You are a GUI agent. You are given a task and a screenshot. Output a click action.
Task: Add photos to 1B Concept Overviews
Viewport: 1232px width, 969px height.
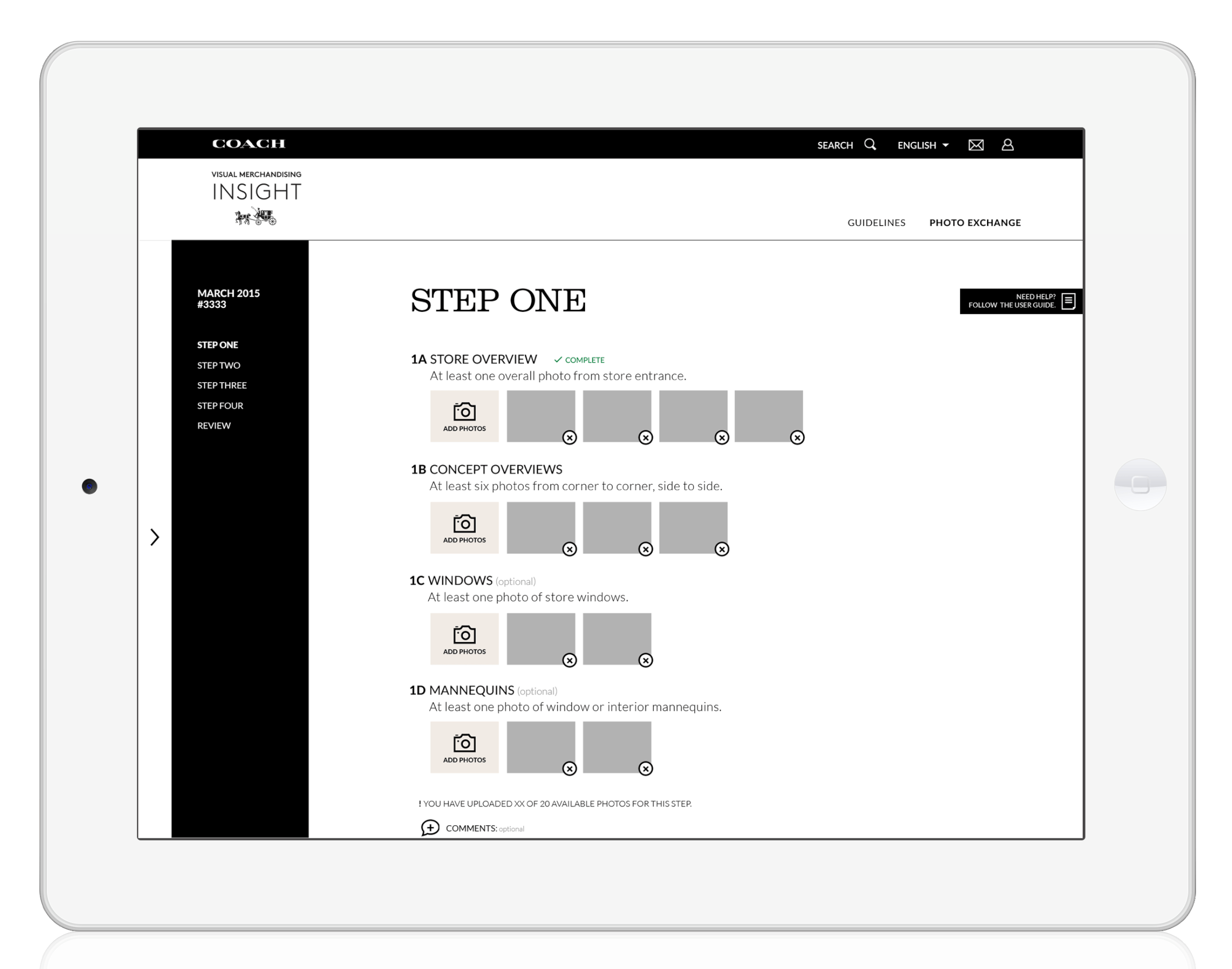(x=464, y=528)
